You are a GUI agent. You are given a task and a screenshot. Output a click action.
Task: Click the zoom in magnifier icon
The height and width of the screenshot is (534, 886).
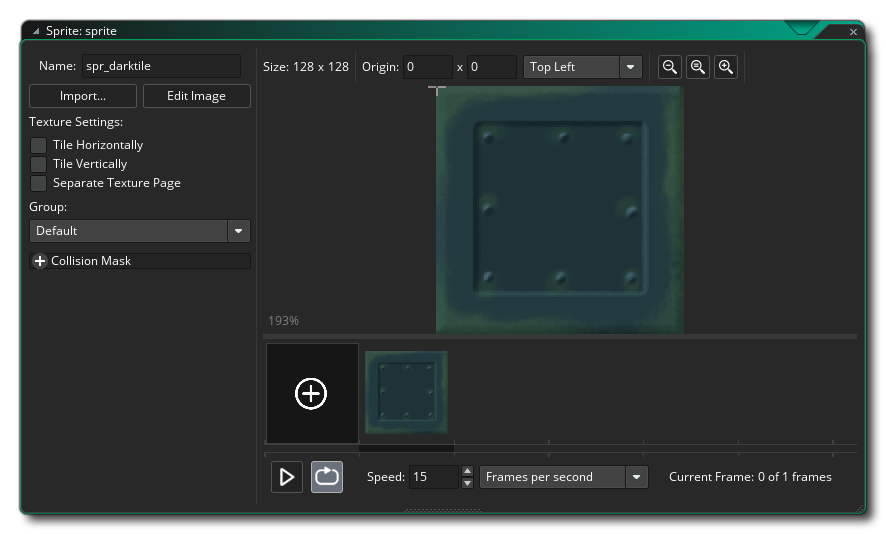726,67
